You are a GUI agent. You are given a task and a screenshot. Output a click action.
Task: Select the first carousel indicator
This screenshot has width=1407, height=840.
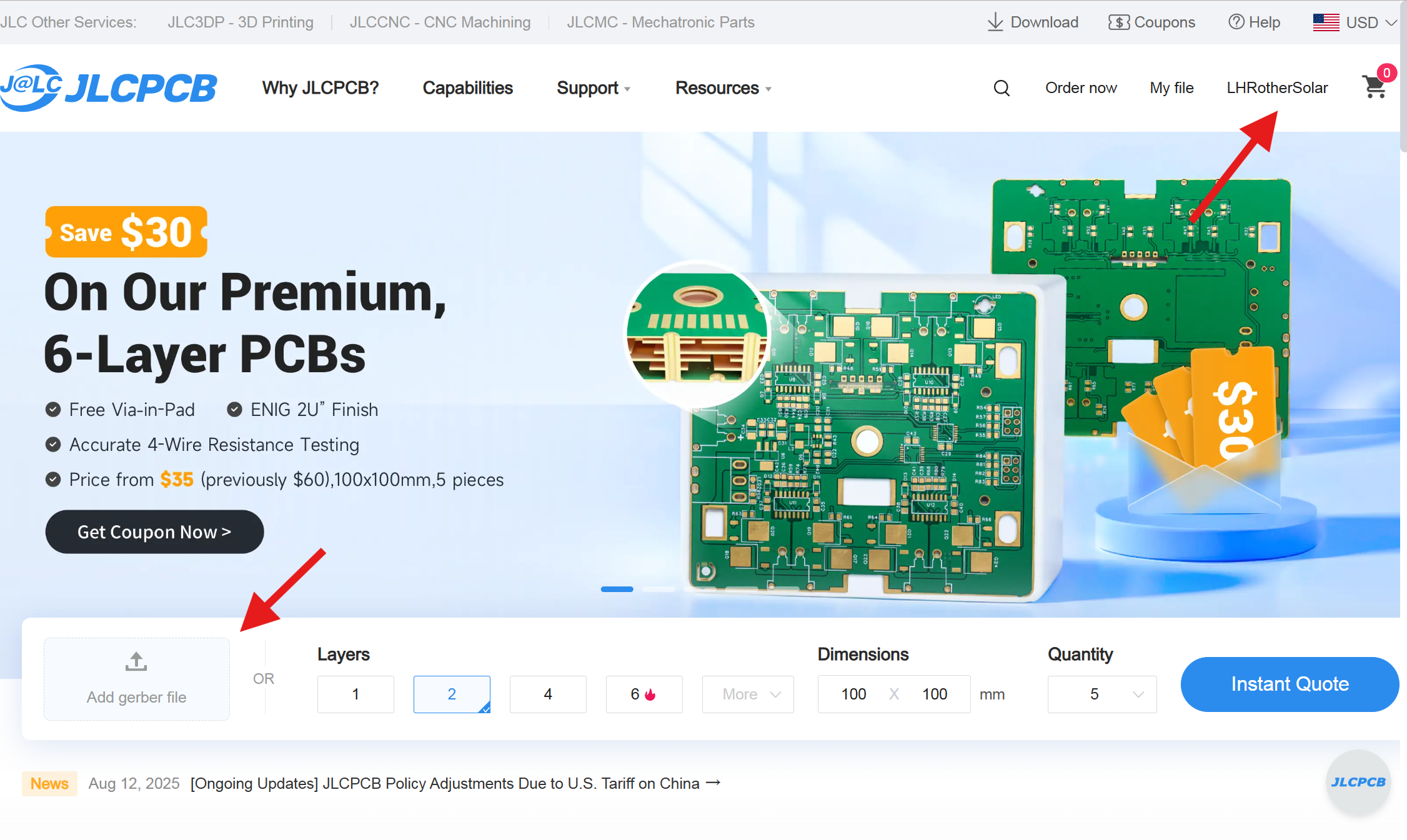[617, 589]
